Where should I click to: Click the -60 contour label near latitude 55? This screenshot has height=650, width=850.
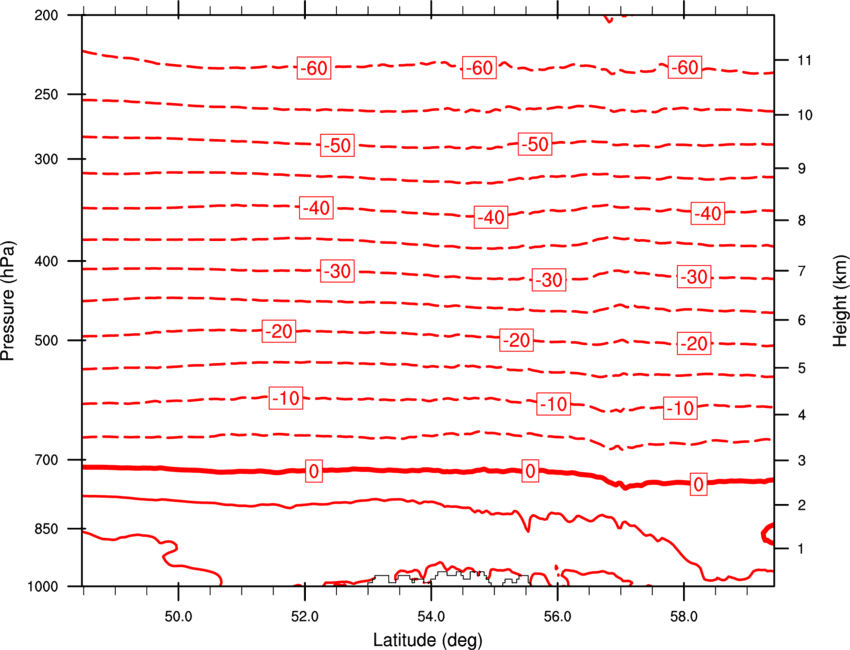[x=479, y=68]
